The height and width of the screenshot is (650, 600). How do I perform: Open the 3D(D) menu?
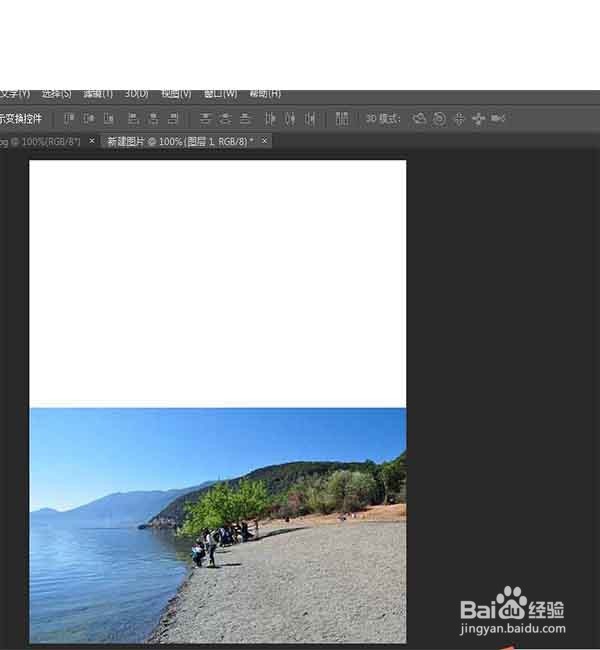(136, 94)
